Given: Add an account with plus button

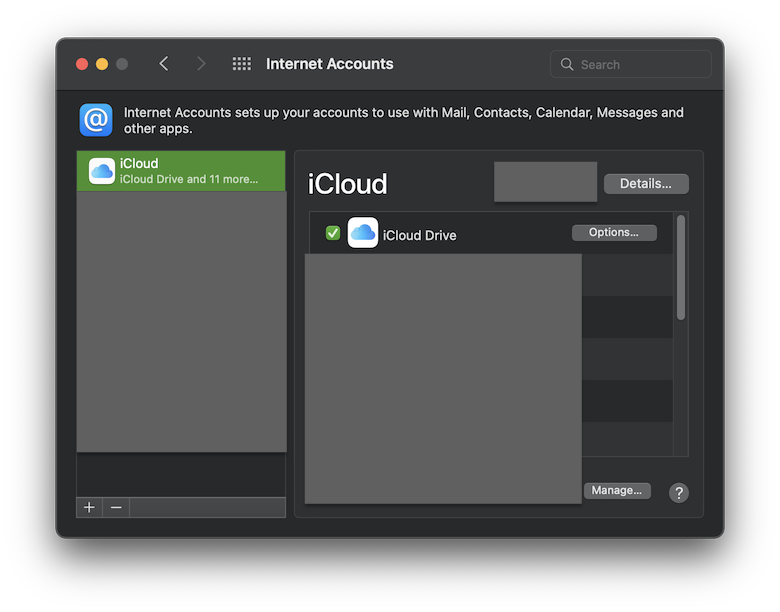Looking at the screenshot, I should pyautogui.click(x=90, y=508).
